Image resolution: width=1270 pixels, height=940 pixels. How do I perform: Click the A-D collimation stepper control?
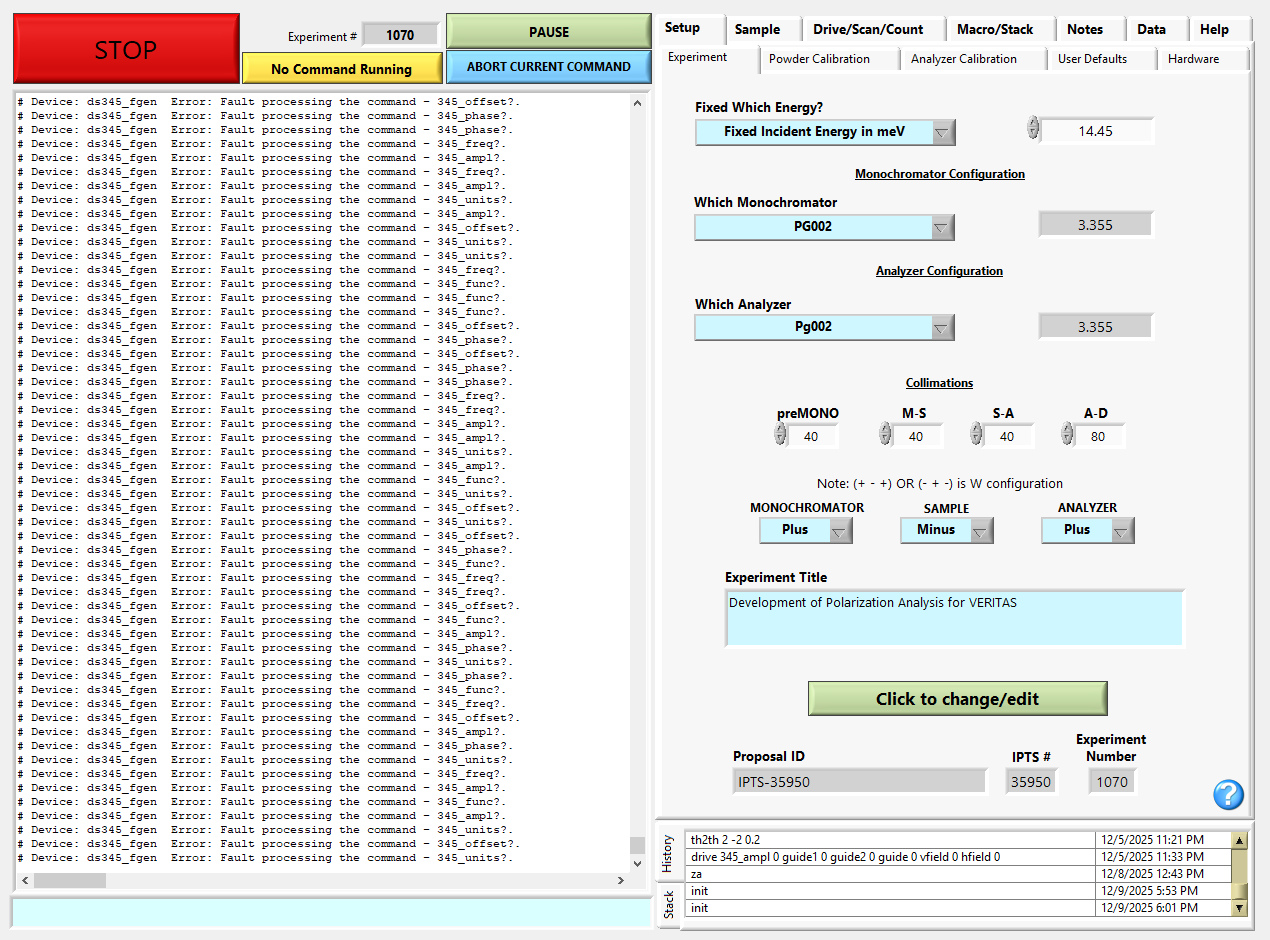(x=1067, y=435)
